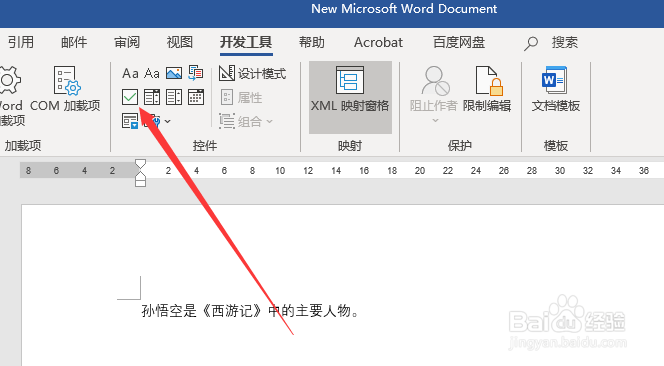Click the left indent marker on ruler
The width and height of the screenshot is (664, 366).
pos(141,183)
